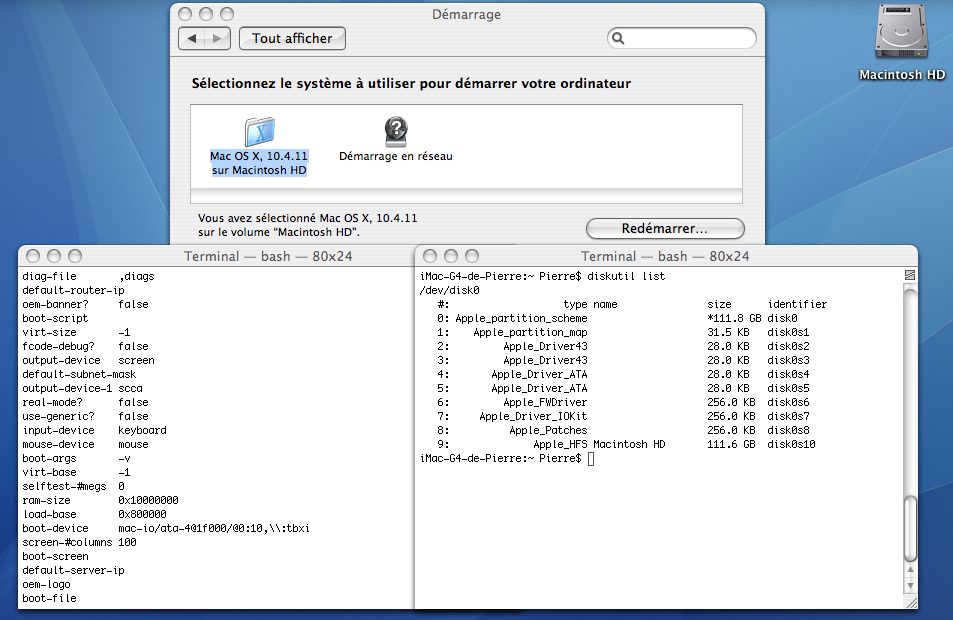Click the Apple_partition_scheme row text

[x=521, y=318]
